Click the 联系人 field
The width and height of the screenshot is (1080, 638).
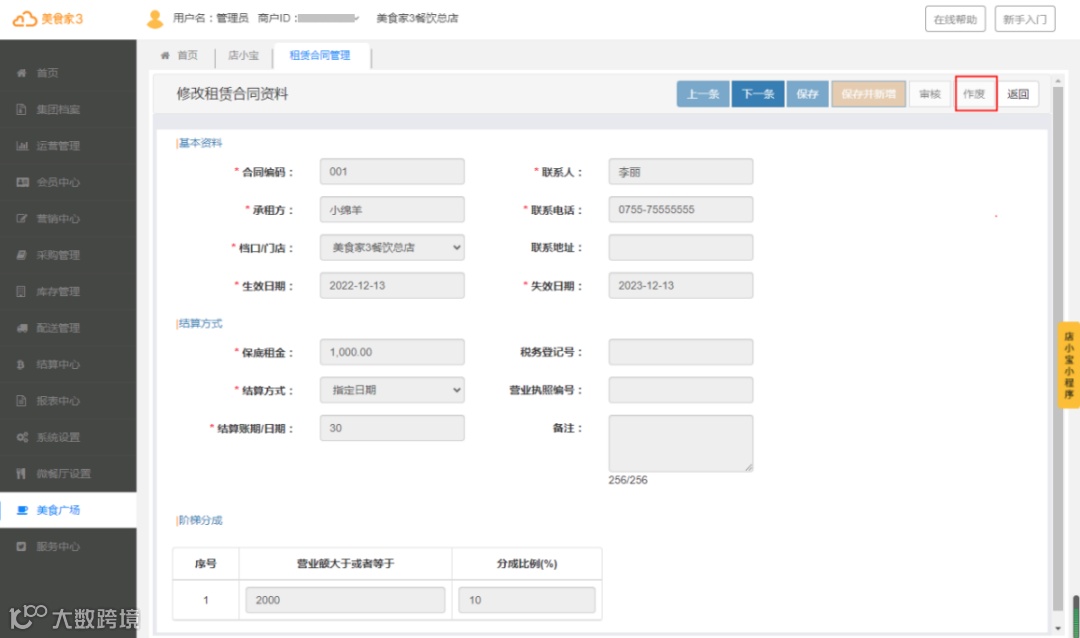[x=681, y=172]
